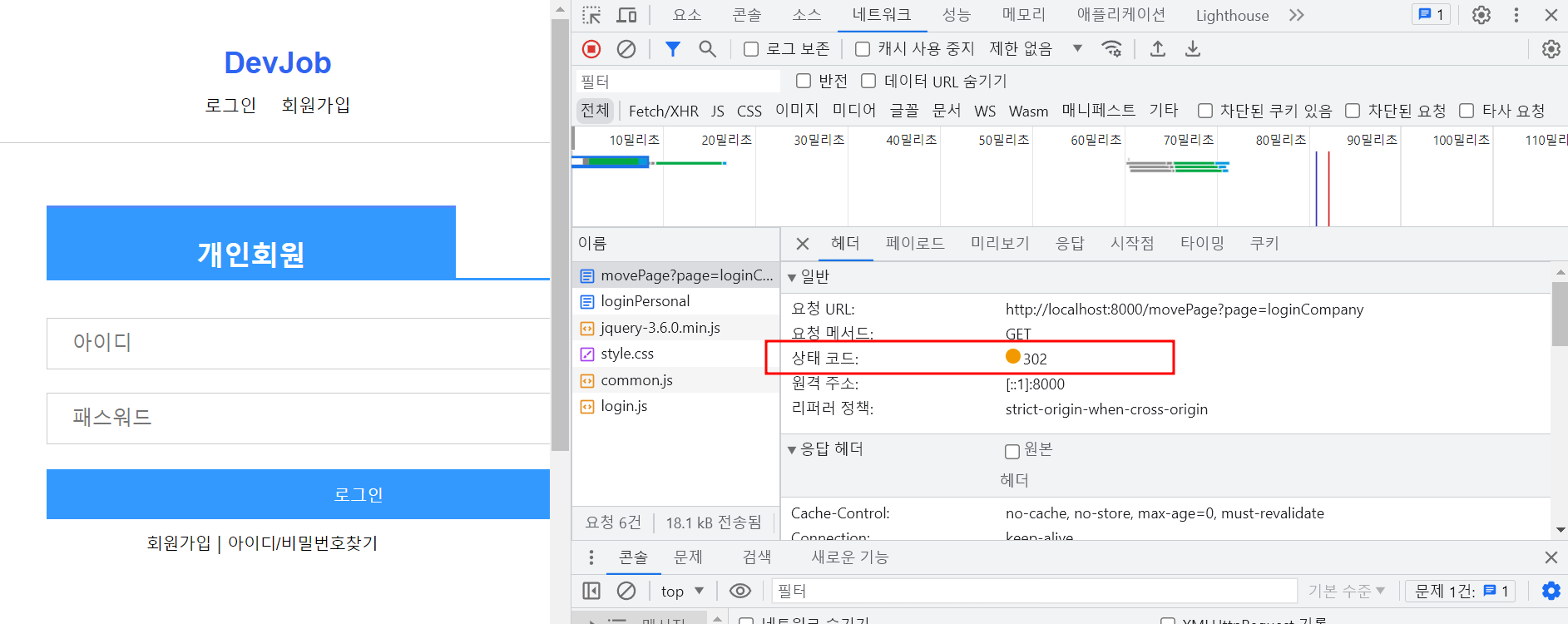
Task: Toggle device toolbar icon
Action: pyautogui.click(x=626, y=15)
